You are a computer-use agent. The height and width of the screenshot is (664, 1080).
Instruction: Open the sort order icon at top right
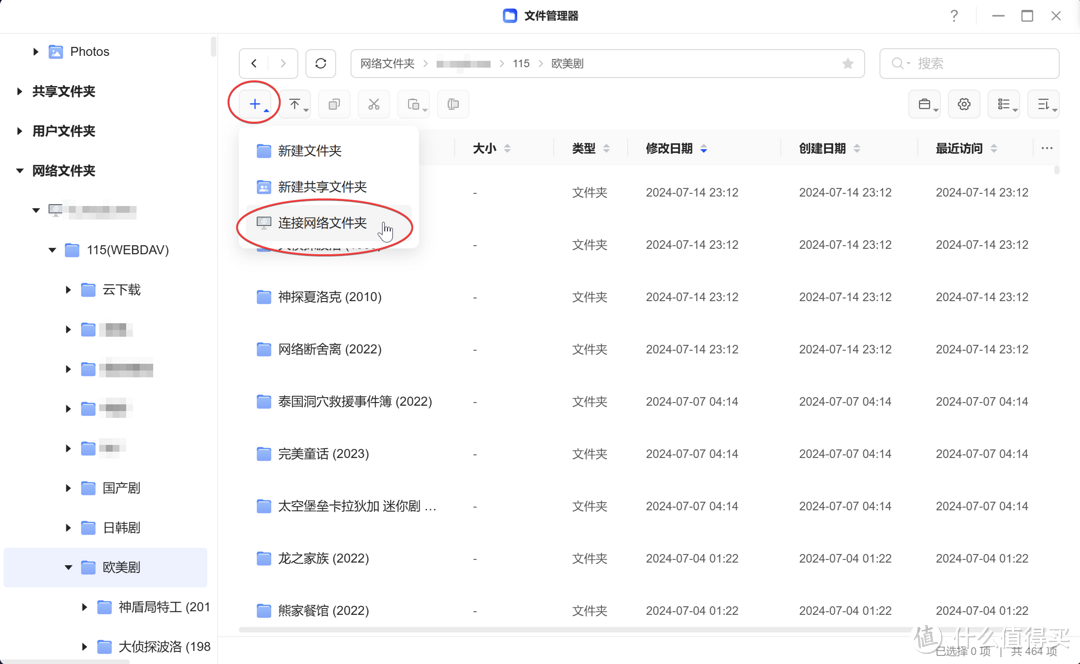coord(1043,104)
